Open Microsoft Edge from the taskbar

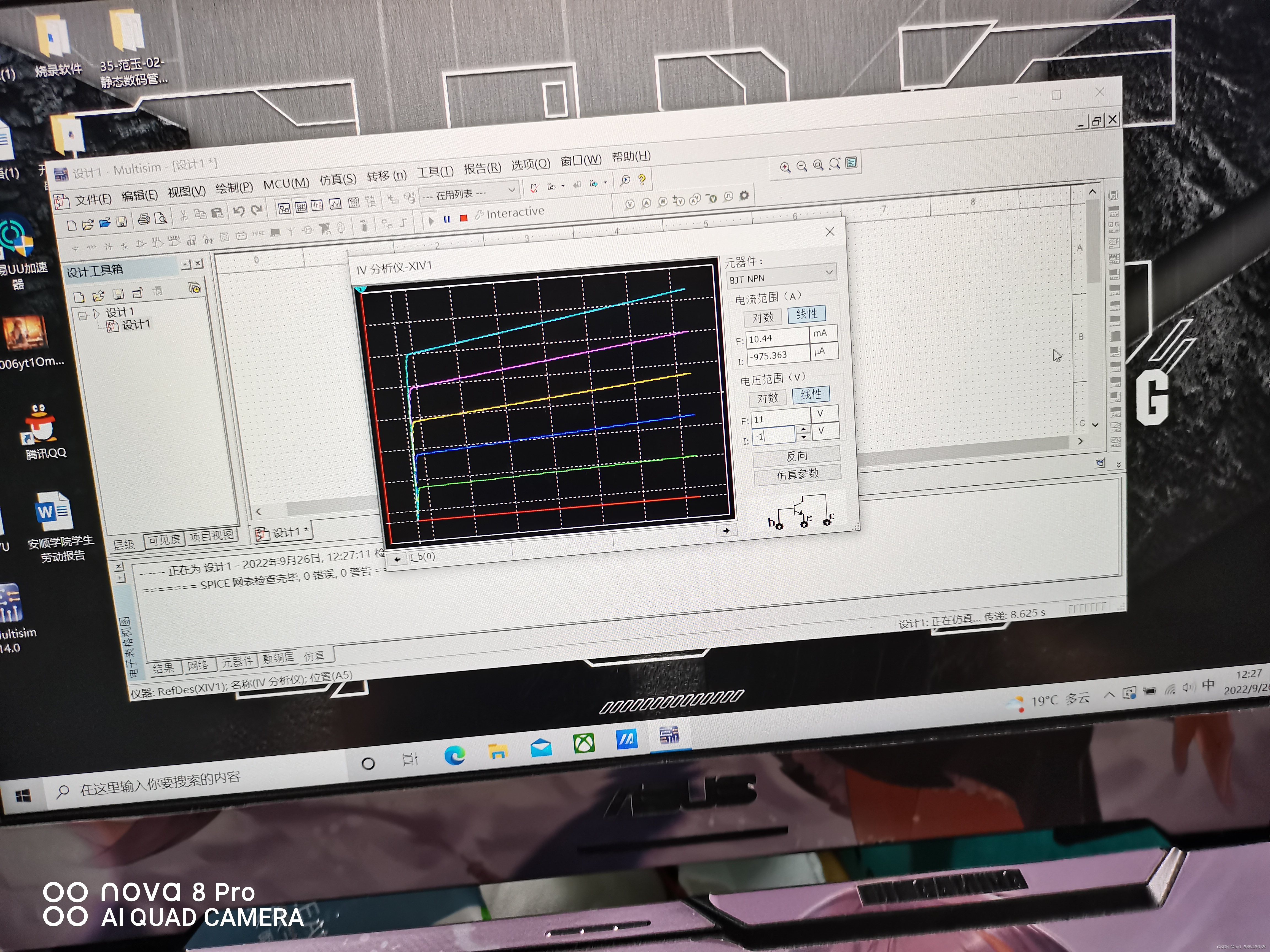(x=455, y=755)
